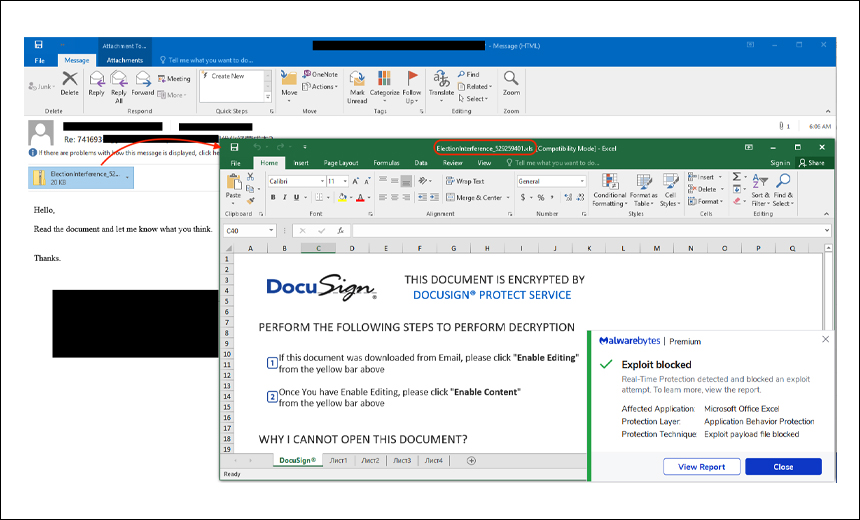Image resolution: width=860 pixels, height=520 pixels.
Task: Open the Actions dropdown in Outlook
Action: (320, 87)
